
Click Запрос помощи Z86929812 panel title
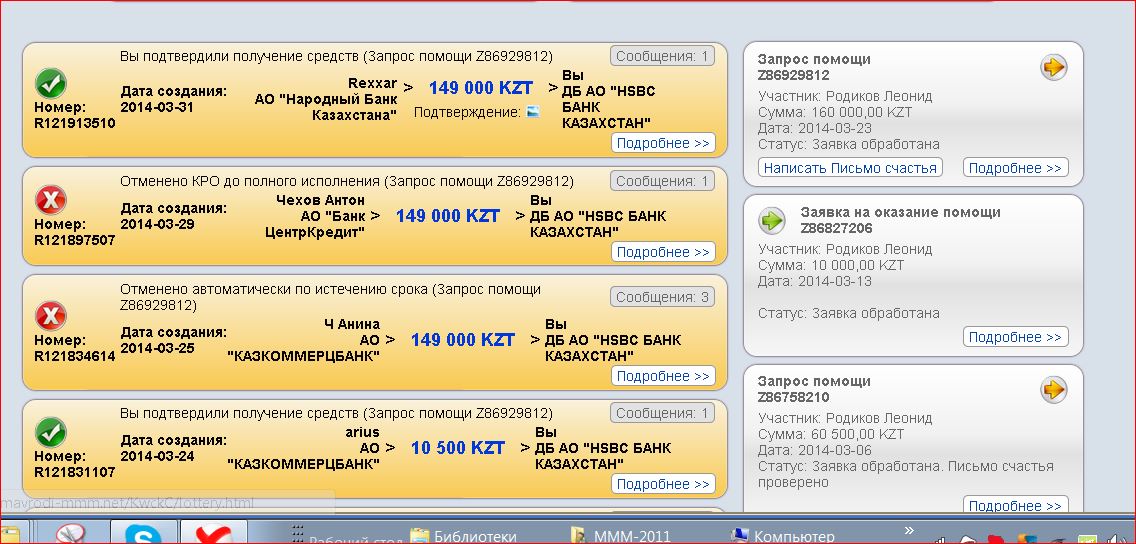[814, 67]
